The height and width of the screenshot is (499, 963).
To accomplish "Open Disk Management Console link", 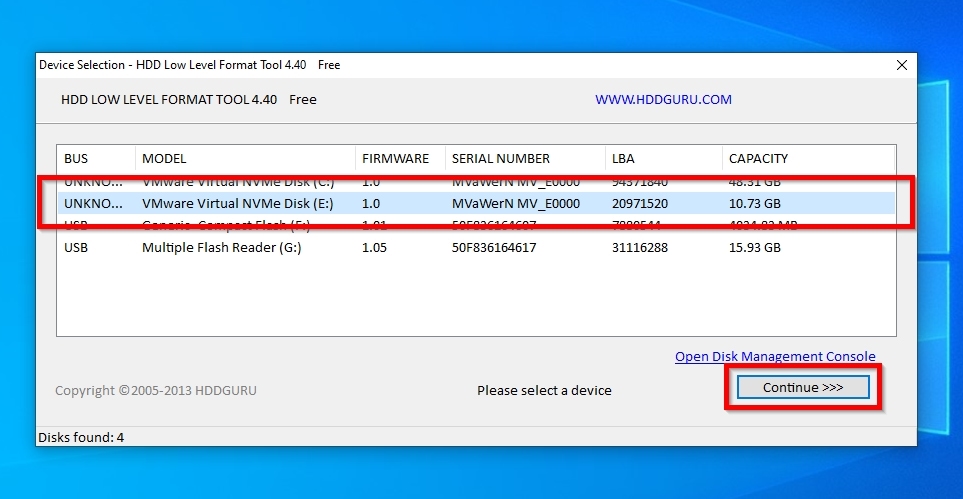I will point(775,356).
